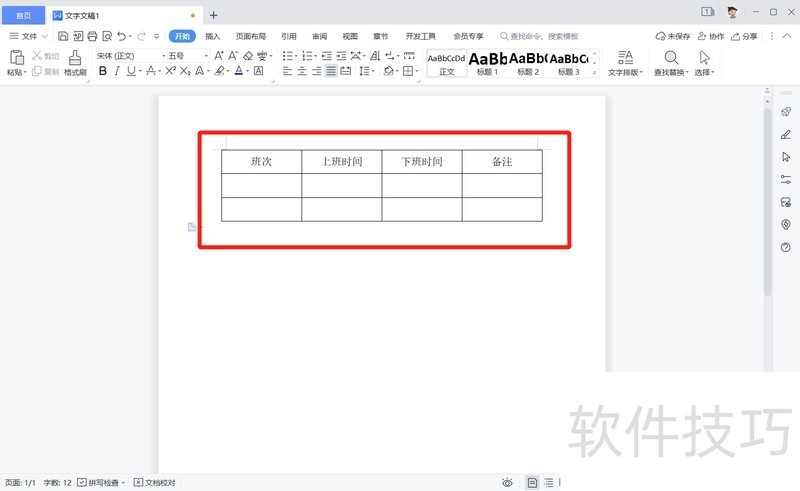Open the File (文件) menu dropdown arrow
Viewport: 800px width, 491px height.
pos(45,36)
